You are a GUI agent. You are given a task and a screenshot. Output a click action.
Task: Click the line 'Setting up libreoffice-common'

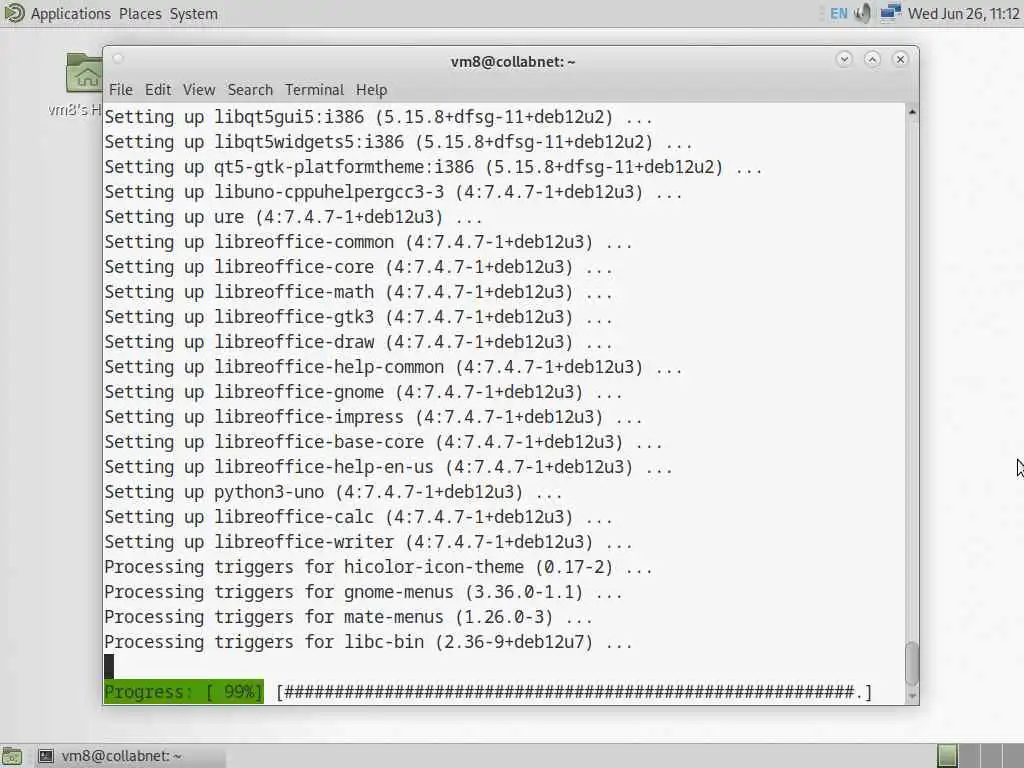(x=368, y=242)
